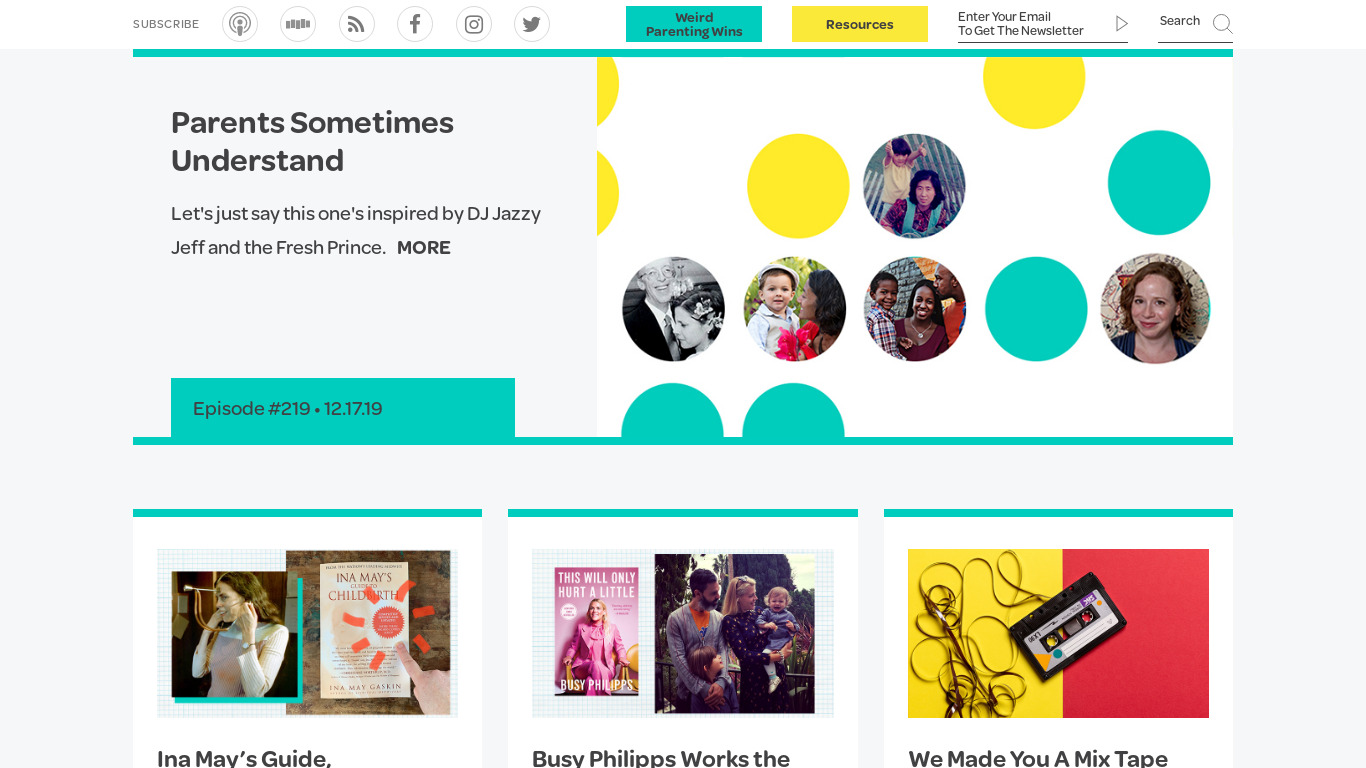Open the cassette mix tape thumbnail

[x=1058, y=633]
